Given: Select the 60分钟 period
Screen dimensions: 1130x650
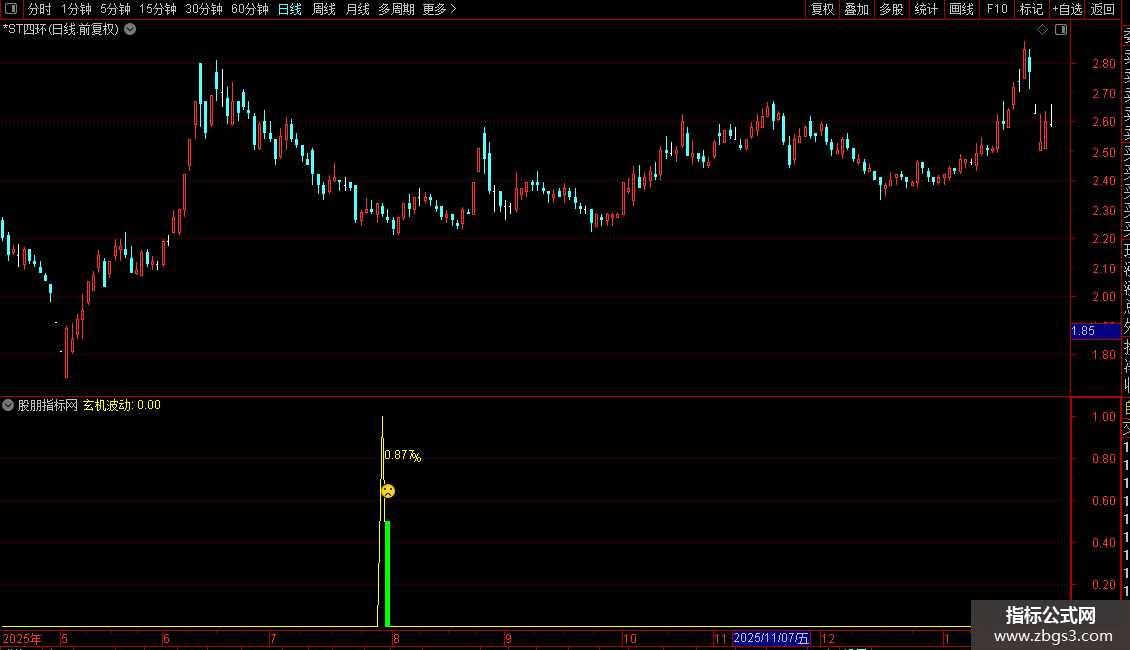Looking at the screenshot, I should point(250,9).
